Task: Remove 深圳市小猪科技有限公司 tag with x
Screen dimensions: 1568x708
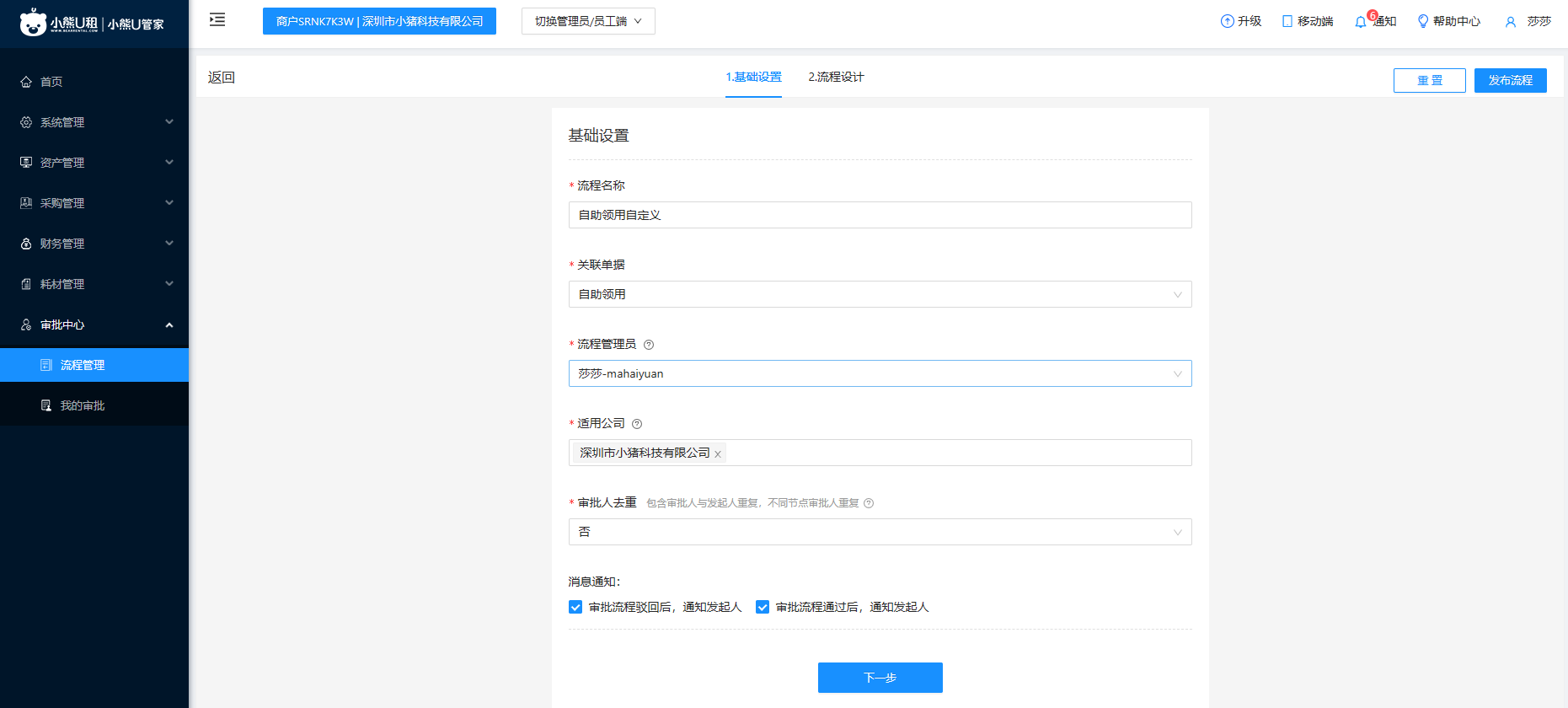Action: (x=718, y=454)
